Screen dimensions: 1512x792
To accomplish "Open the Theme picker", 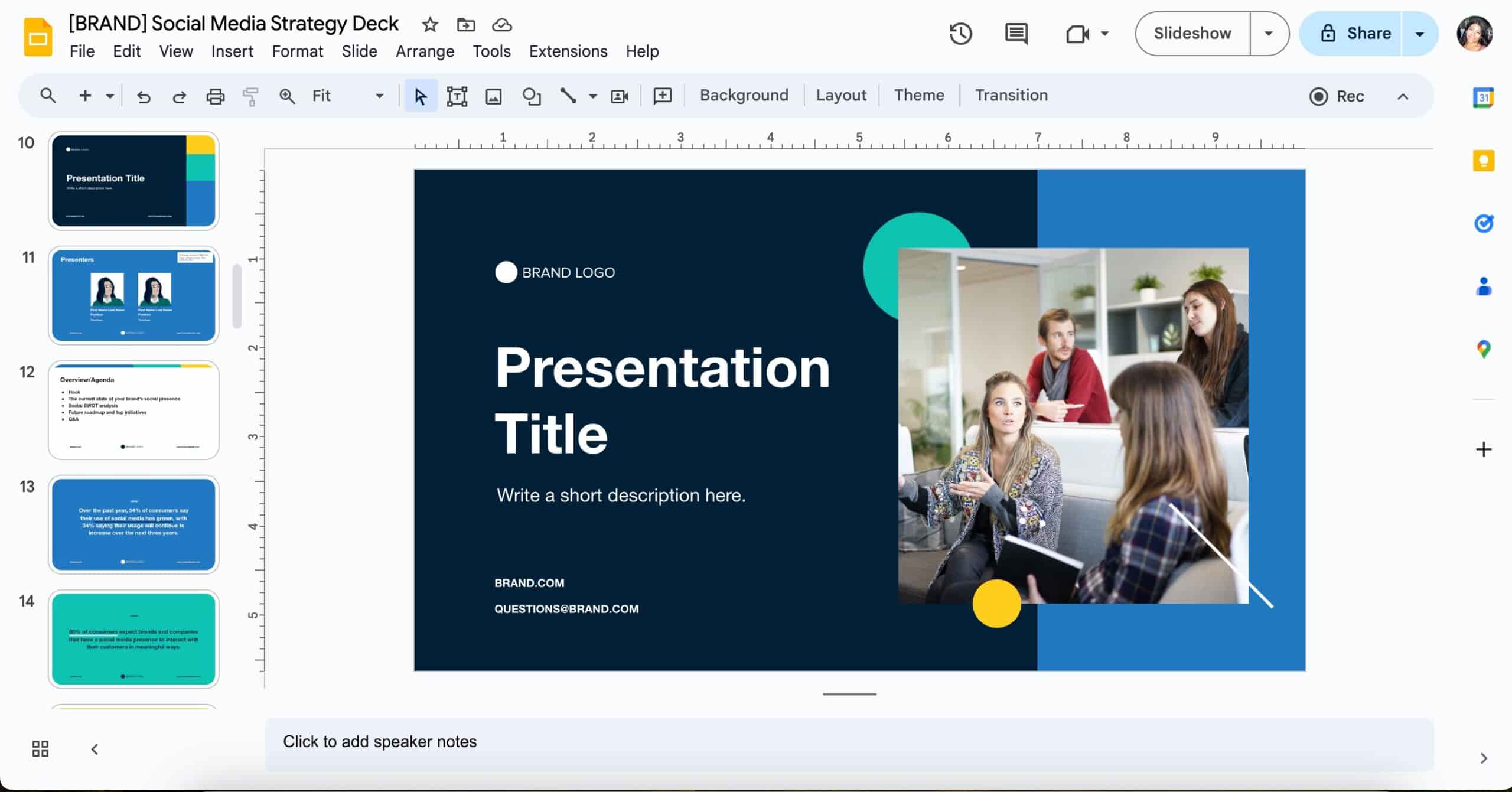I will [918, 95].
